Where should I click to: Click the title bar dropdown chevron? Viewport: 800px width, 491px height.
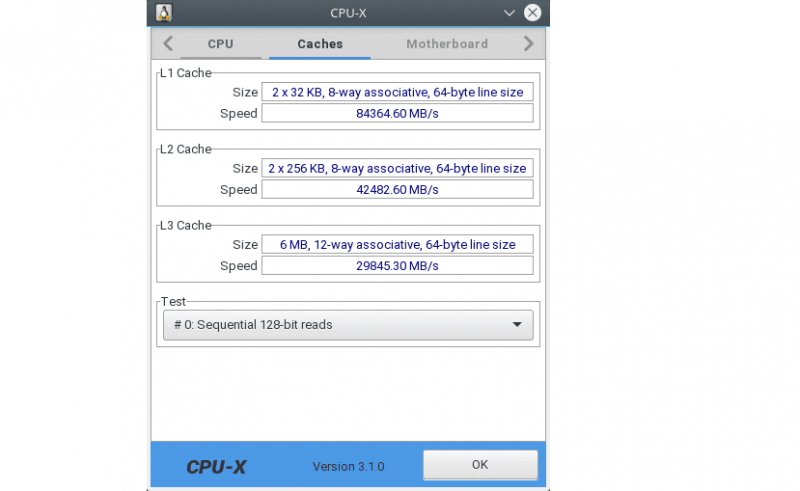pos(509,13)
